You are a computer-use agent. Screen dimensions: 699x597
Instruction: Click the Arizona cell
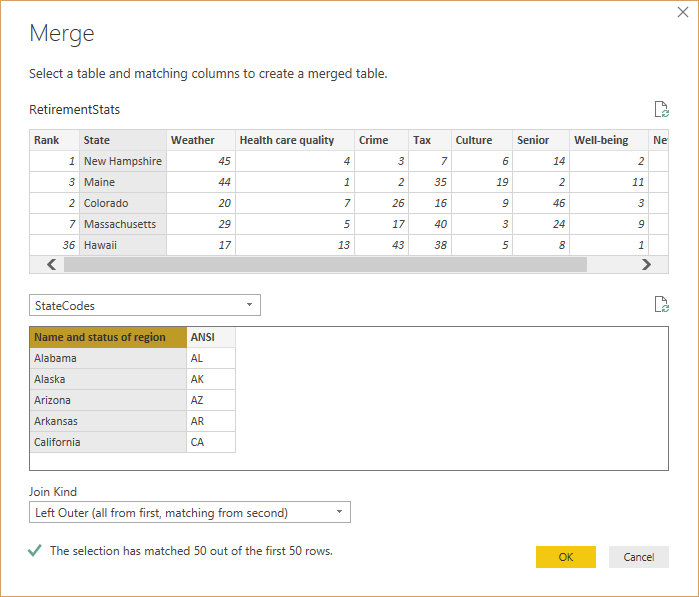pyautogui.click(x=108, y=400)
